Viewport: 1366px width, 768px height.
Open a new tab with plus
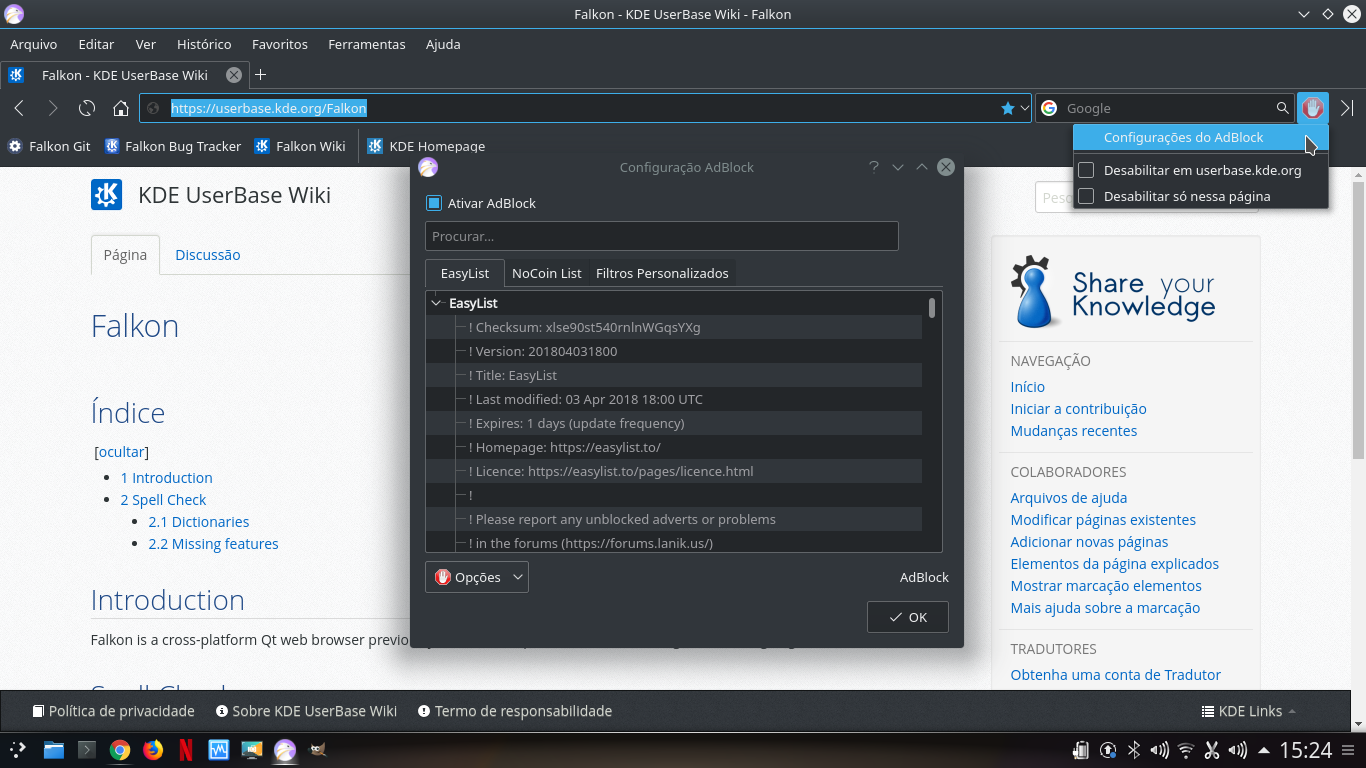pyautogui.click(x=260, y=75)
